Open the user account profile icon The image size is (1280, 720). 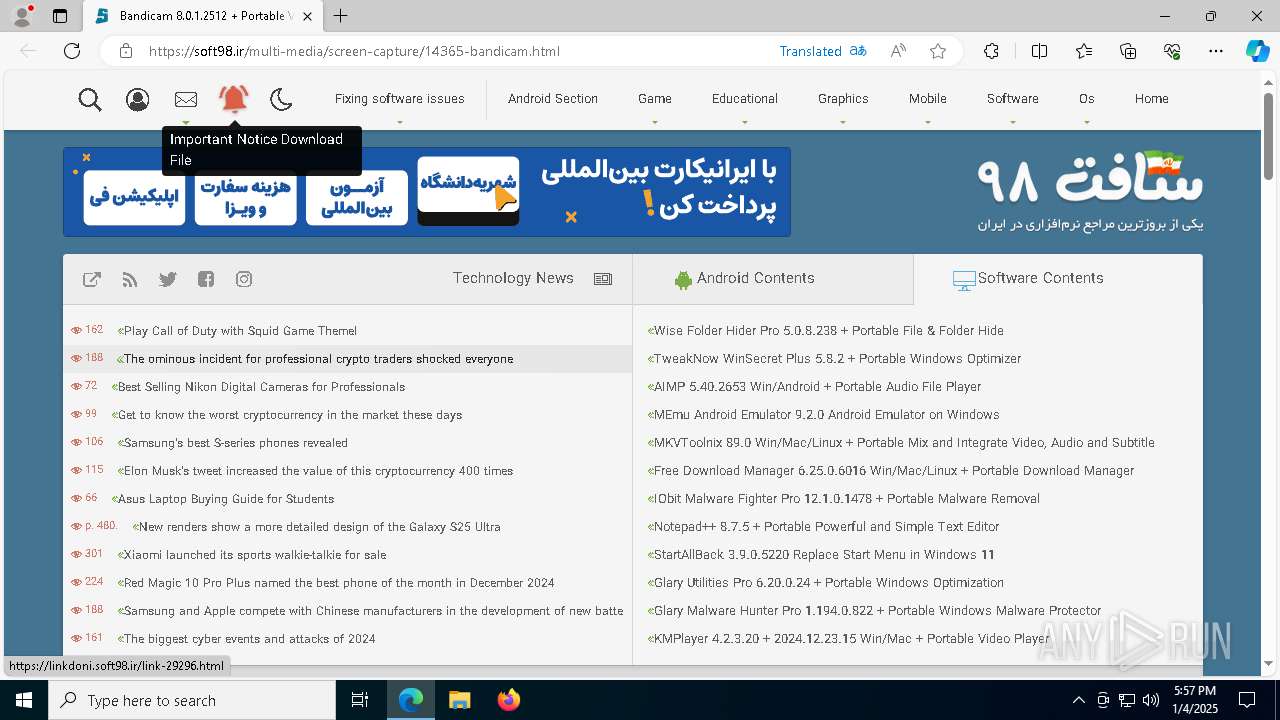coord(138,99)
